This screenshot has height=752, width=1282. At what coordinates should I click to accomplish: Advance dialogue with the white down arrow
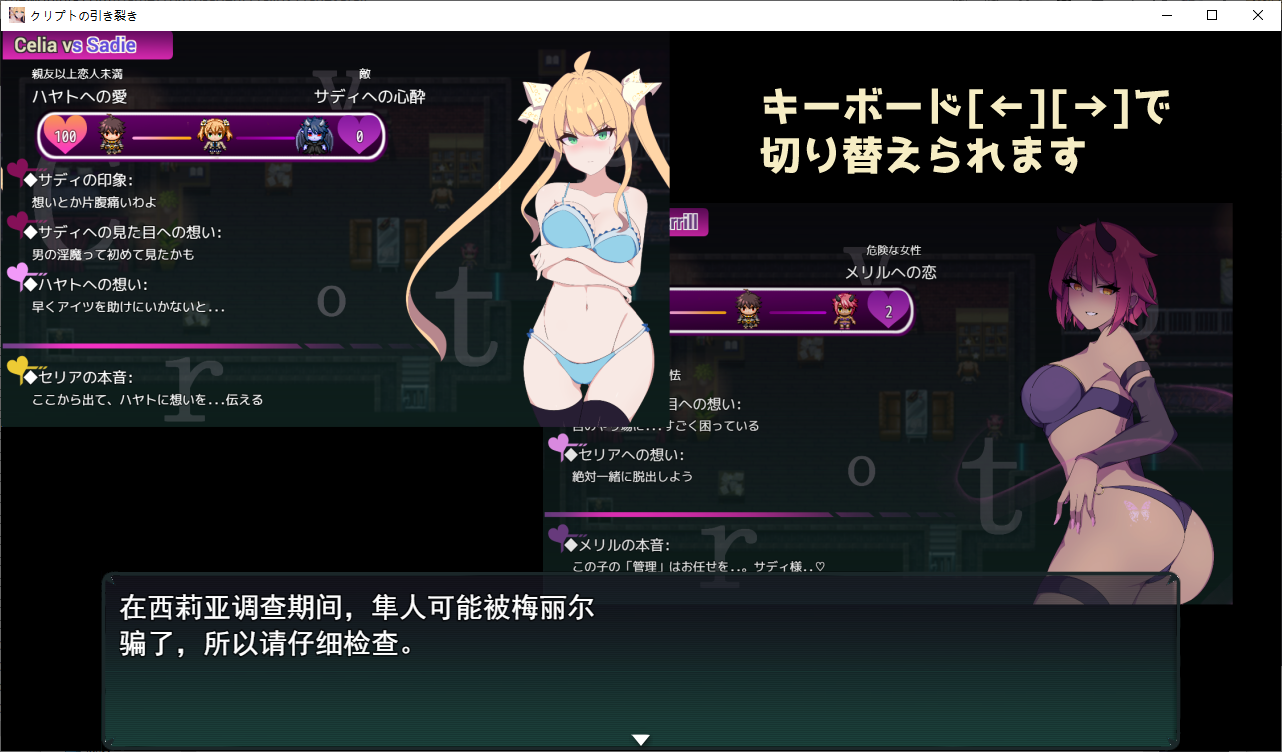click(x=641, y=740)
